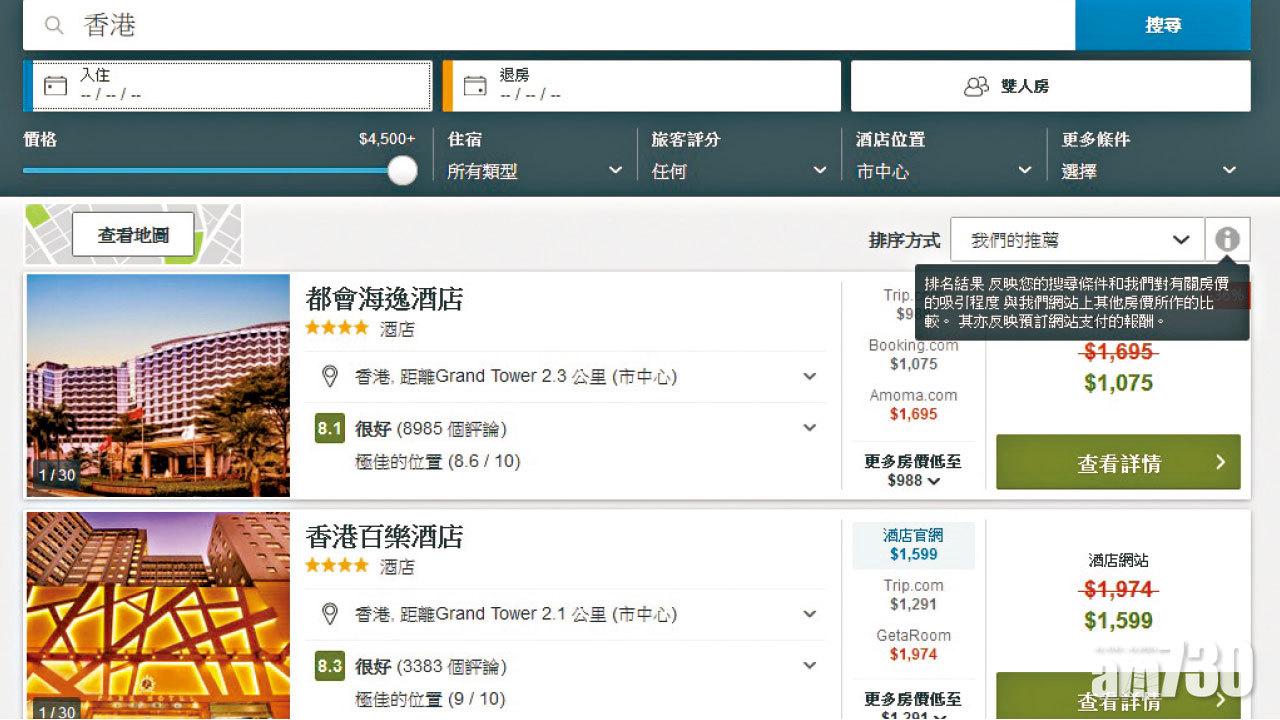Click the price slider handle at $4,500+
Screen dimensions: 1280x720
point(402,171)
